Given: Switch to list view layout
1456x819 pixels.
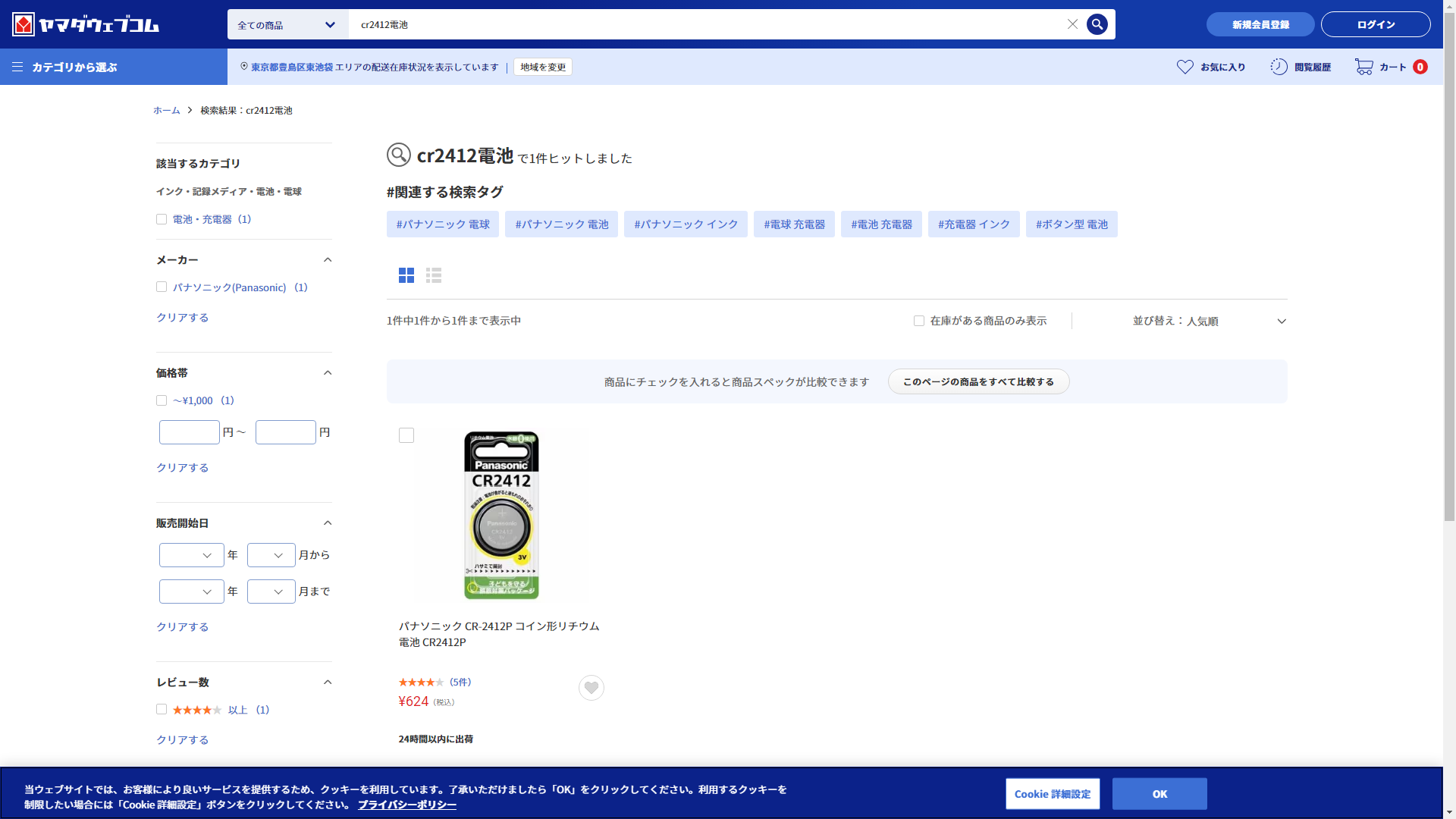Looking at the screenshot, I should [434, 275].
